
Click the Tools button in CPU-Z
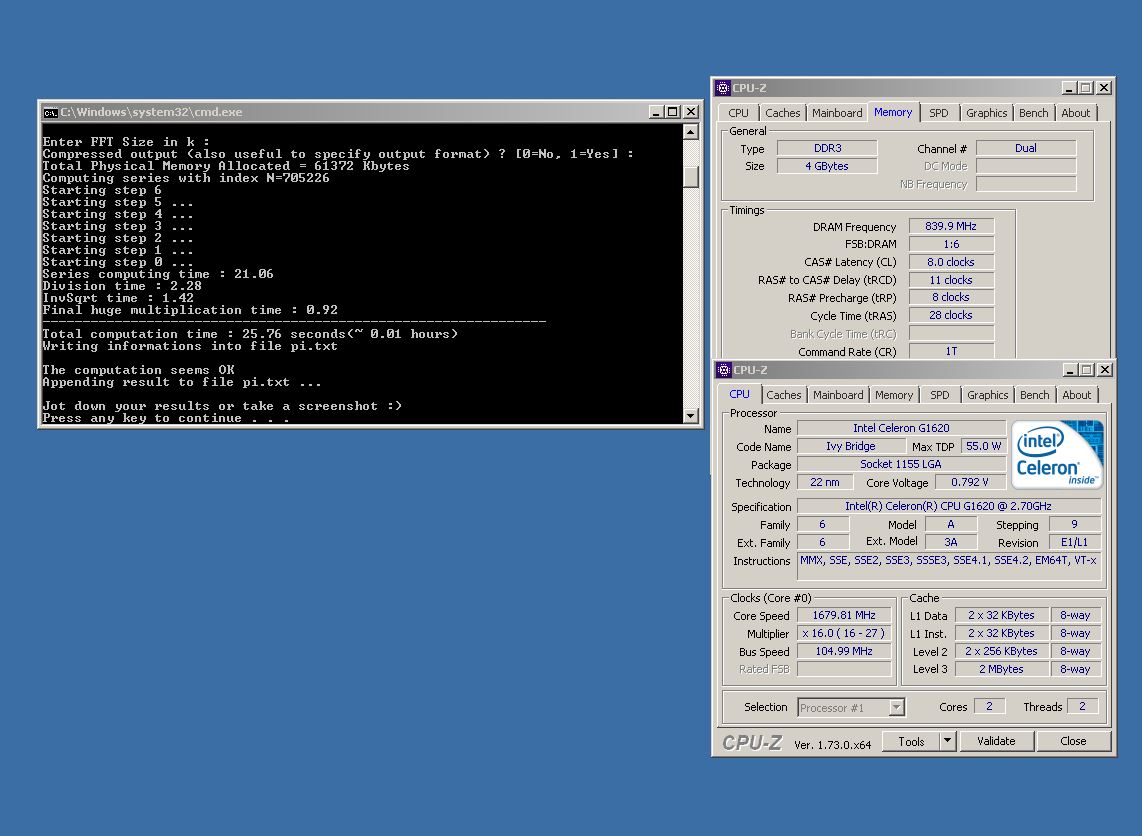pos(911,741)
